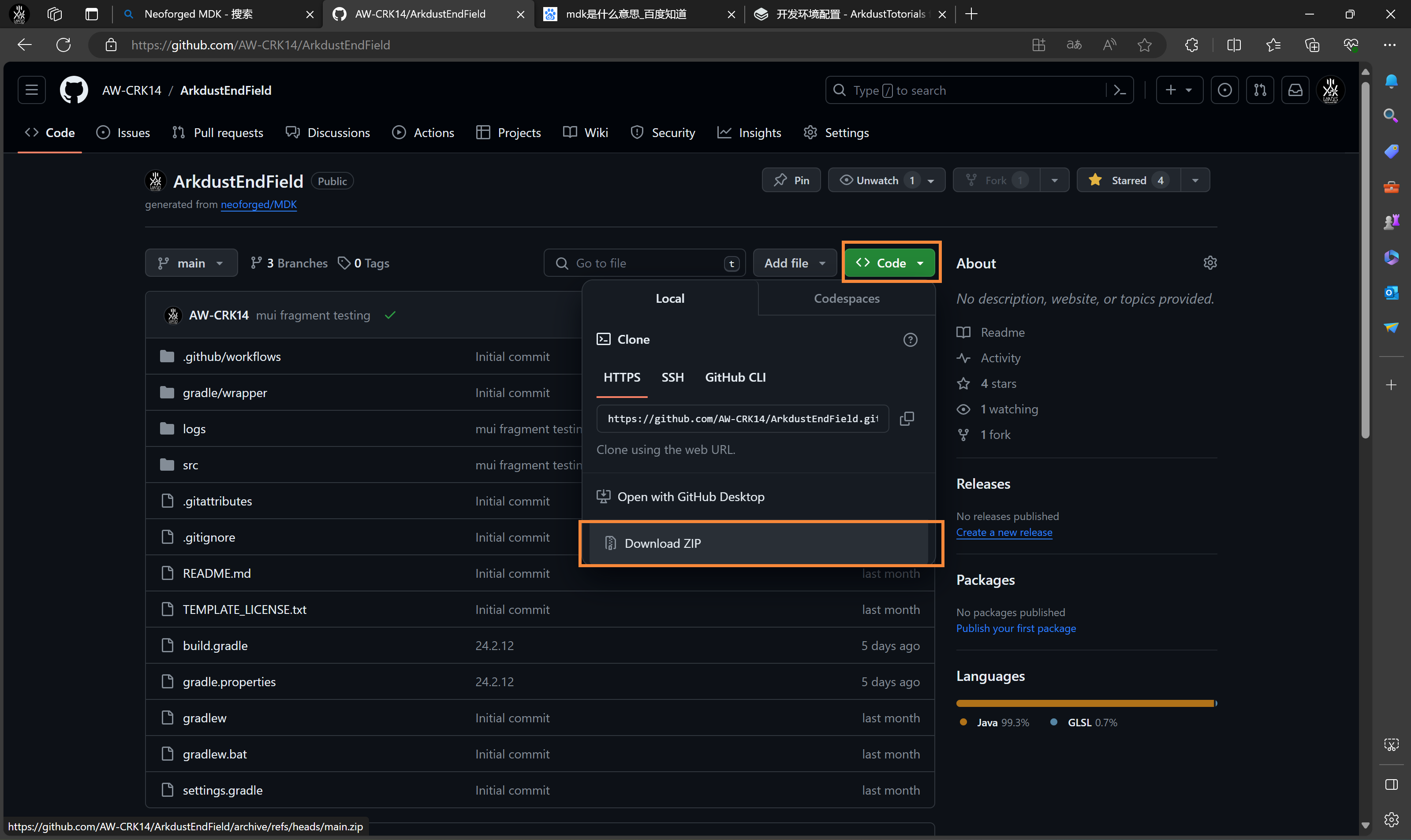The image size is (1411, 840).
Task: Click the browser refresh button
Action: tap(63, 45)
